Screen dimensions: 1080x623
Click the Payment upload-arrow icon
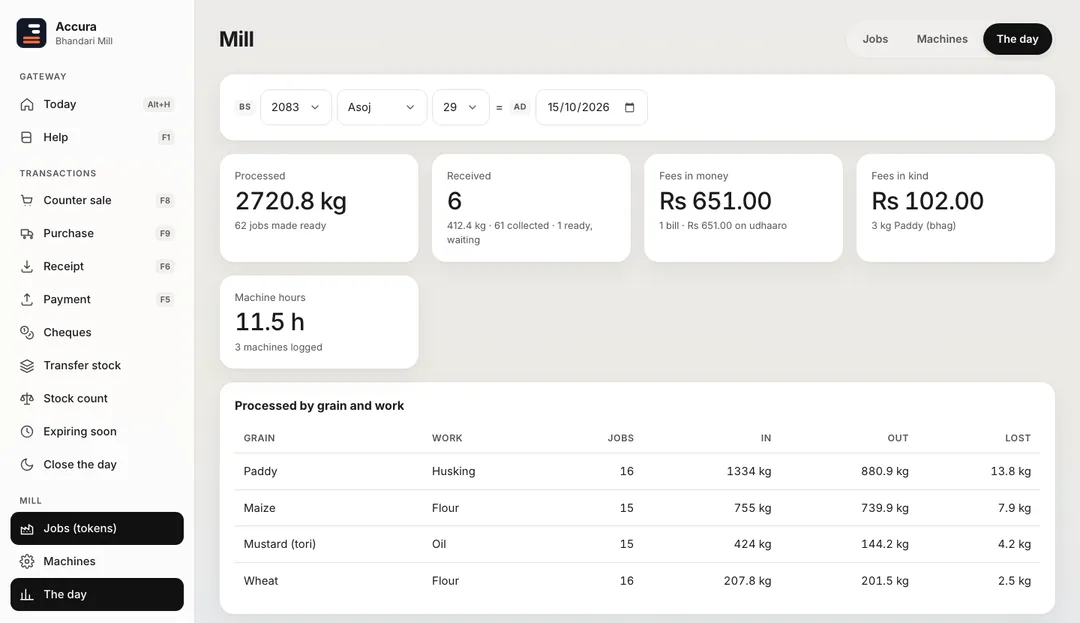(x=27, y=299)
